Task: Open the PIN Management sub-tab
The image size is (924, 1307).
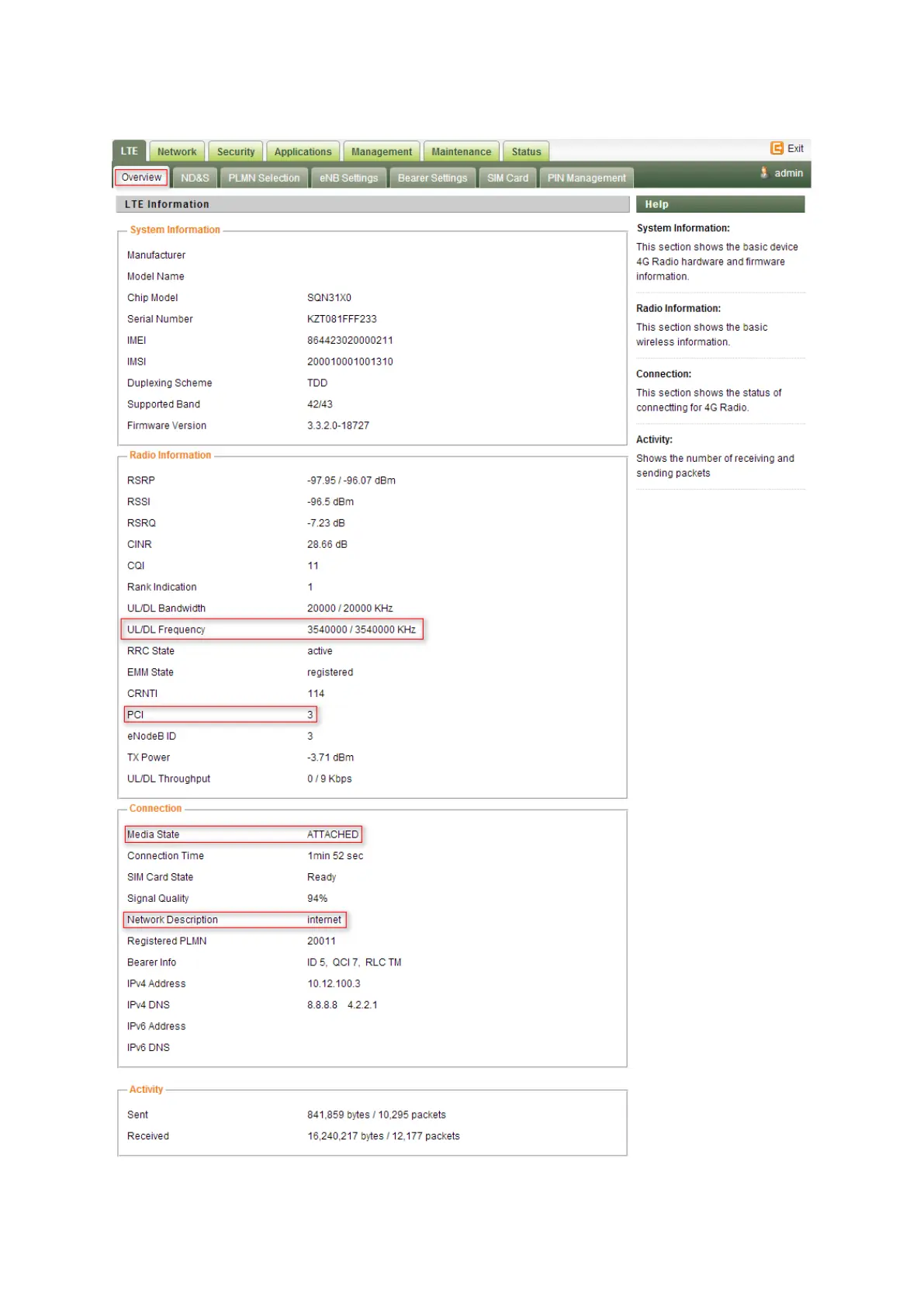Action: (587, 178)
